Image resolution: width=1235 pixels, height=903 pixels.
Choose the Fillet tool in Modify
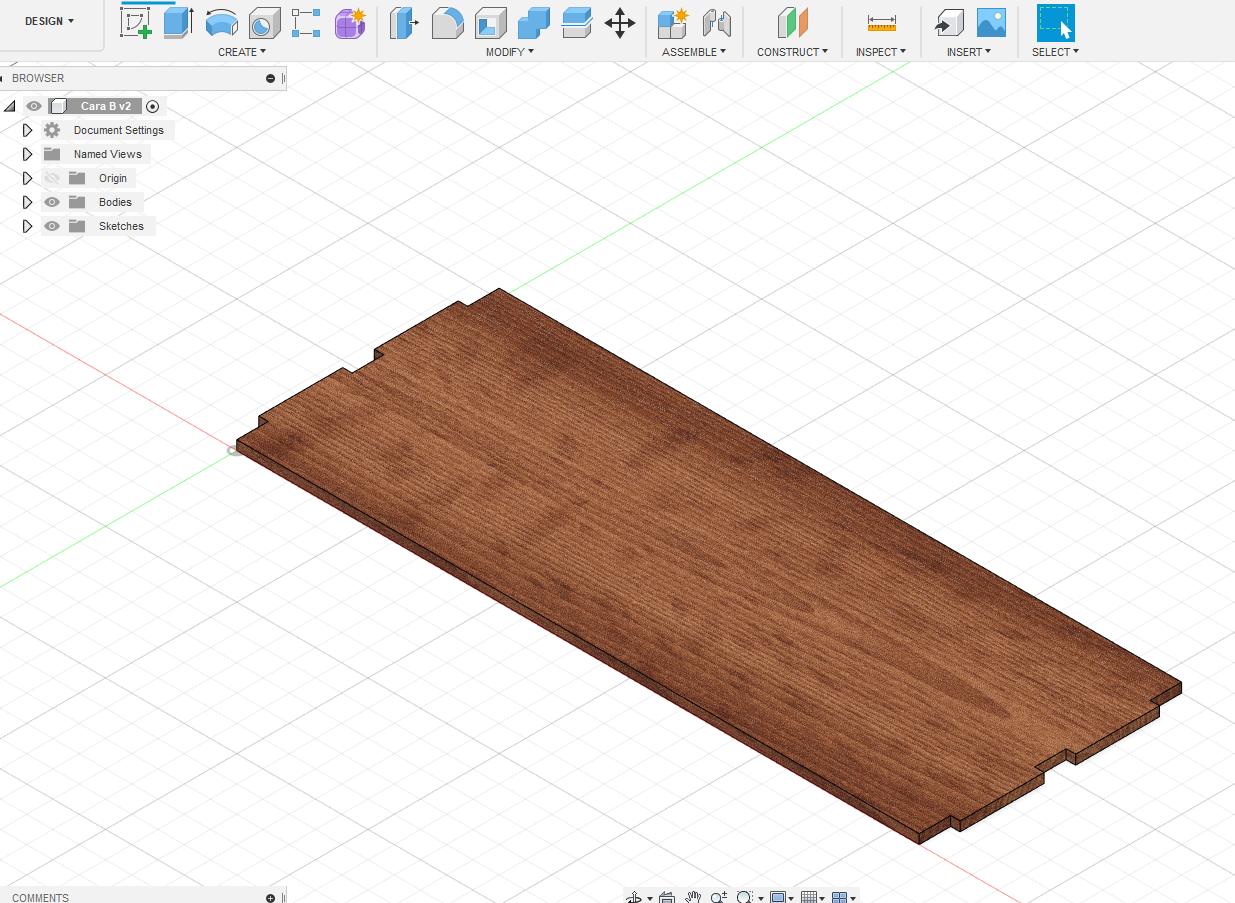[x=447, y=22]
